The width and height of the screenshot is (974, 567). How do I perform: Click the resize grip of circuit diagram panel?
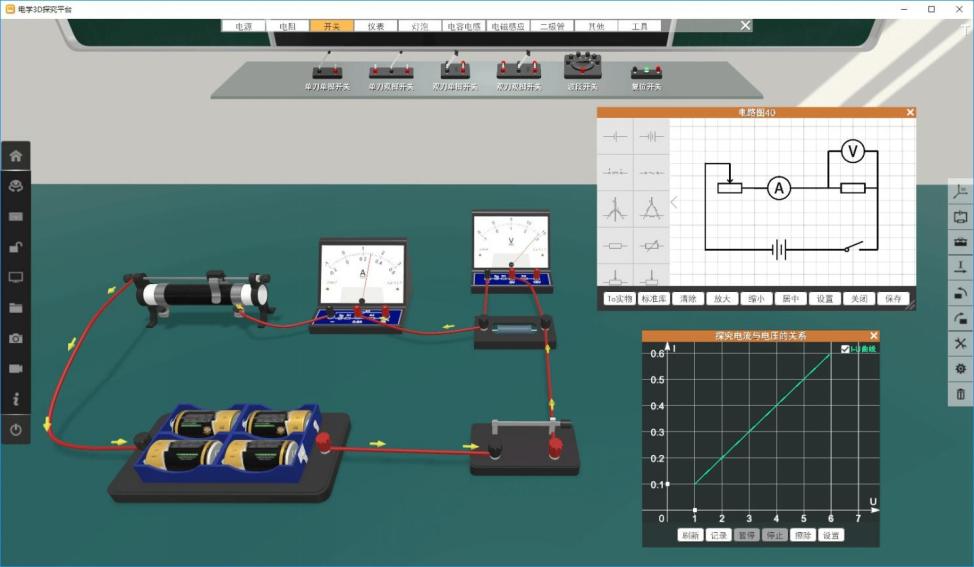(910, 306)
